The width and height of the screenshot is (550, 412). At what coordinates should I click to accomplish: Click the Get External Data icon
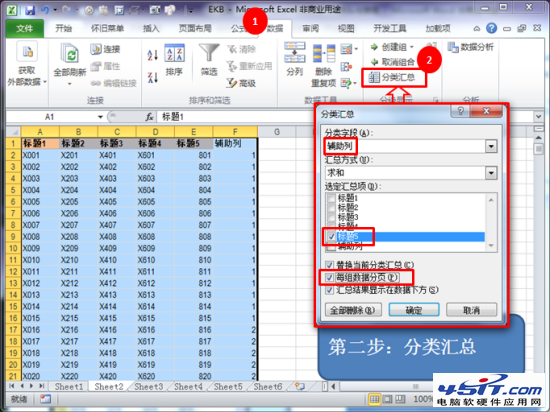click(x=27, y=53)
